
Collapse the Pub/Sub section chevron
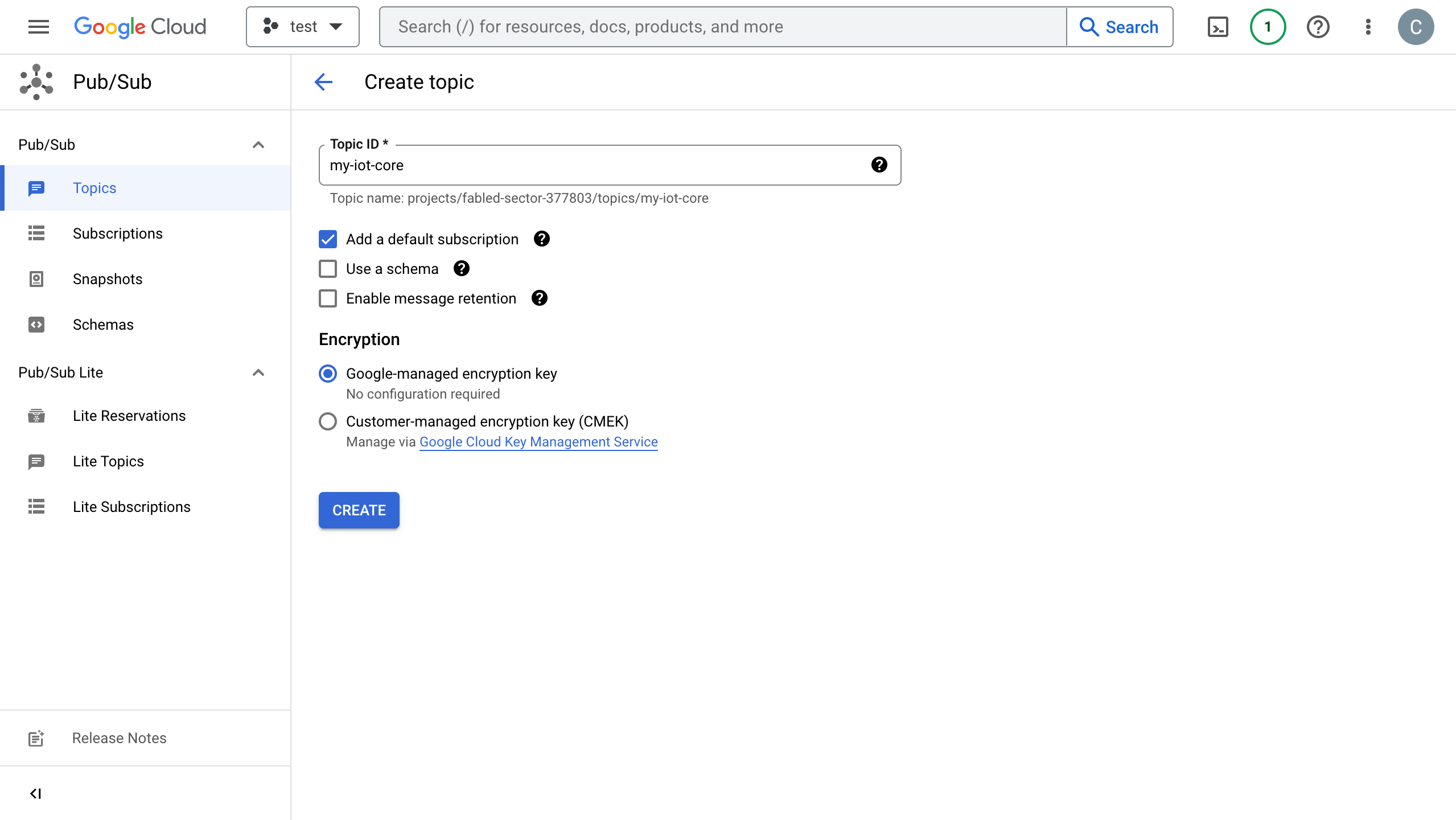[x=258, y=145]
